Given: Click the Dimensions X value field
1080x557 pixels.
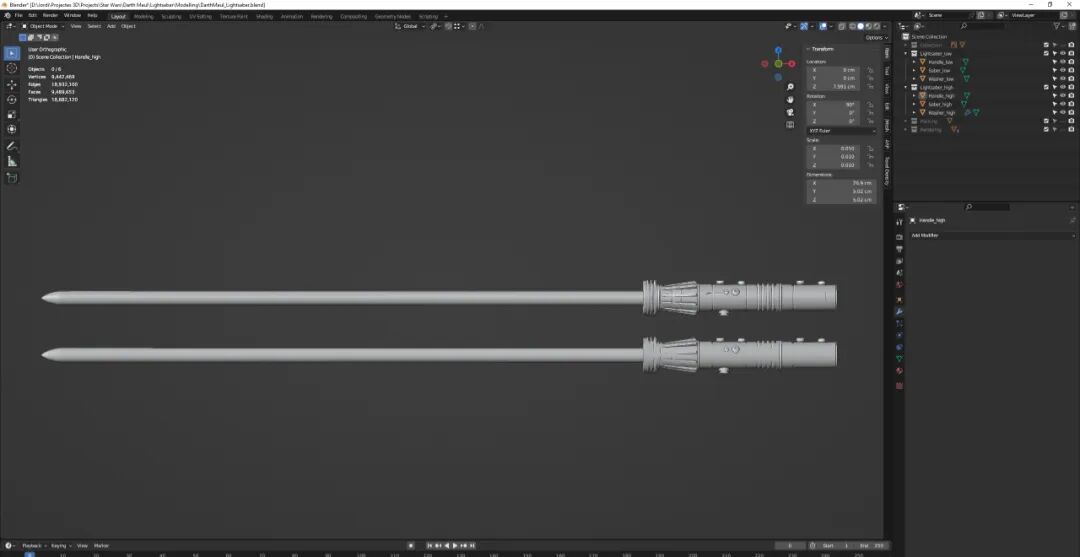Looking at the screenshot, I should tap(842, 182).
